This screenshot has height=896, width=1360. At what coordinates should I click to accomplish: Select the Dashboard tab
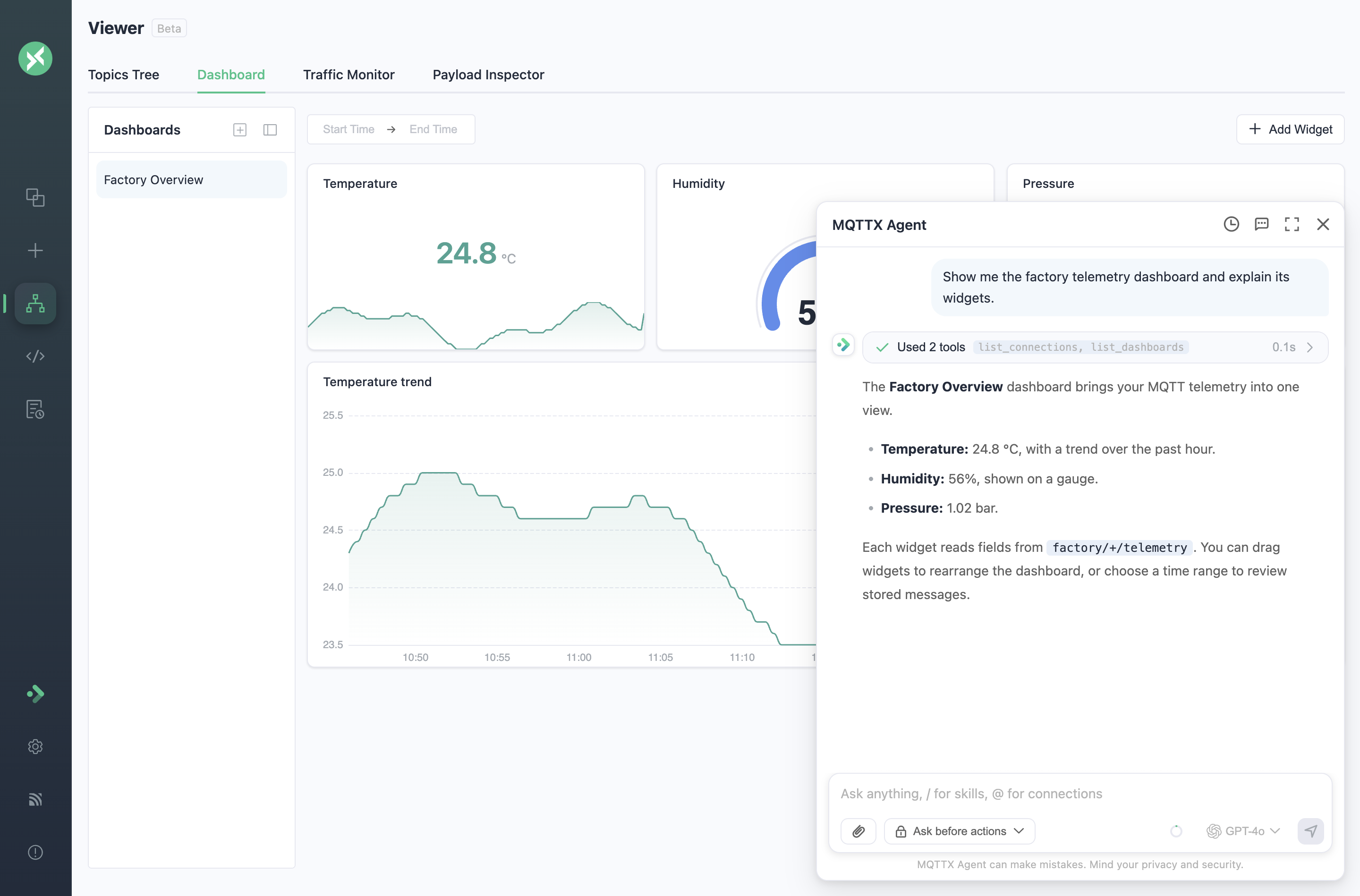(x=231, y=75)
